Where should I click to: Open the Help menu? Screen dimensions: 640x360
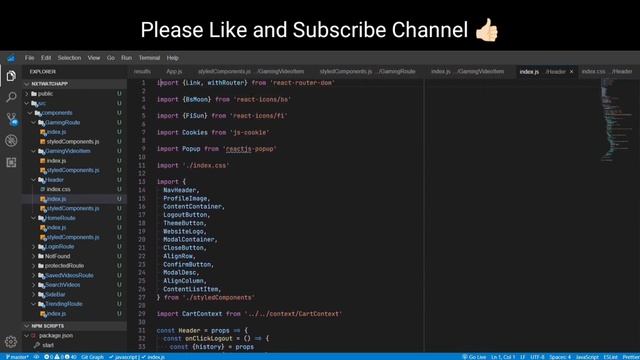tap(173, 58)
